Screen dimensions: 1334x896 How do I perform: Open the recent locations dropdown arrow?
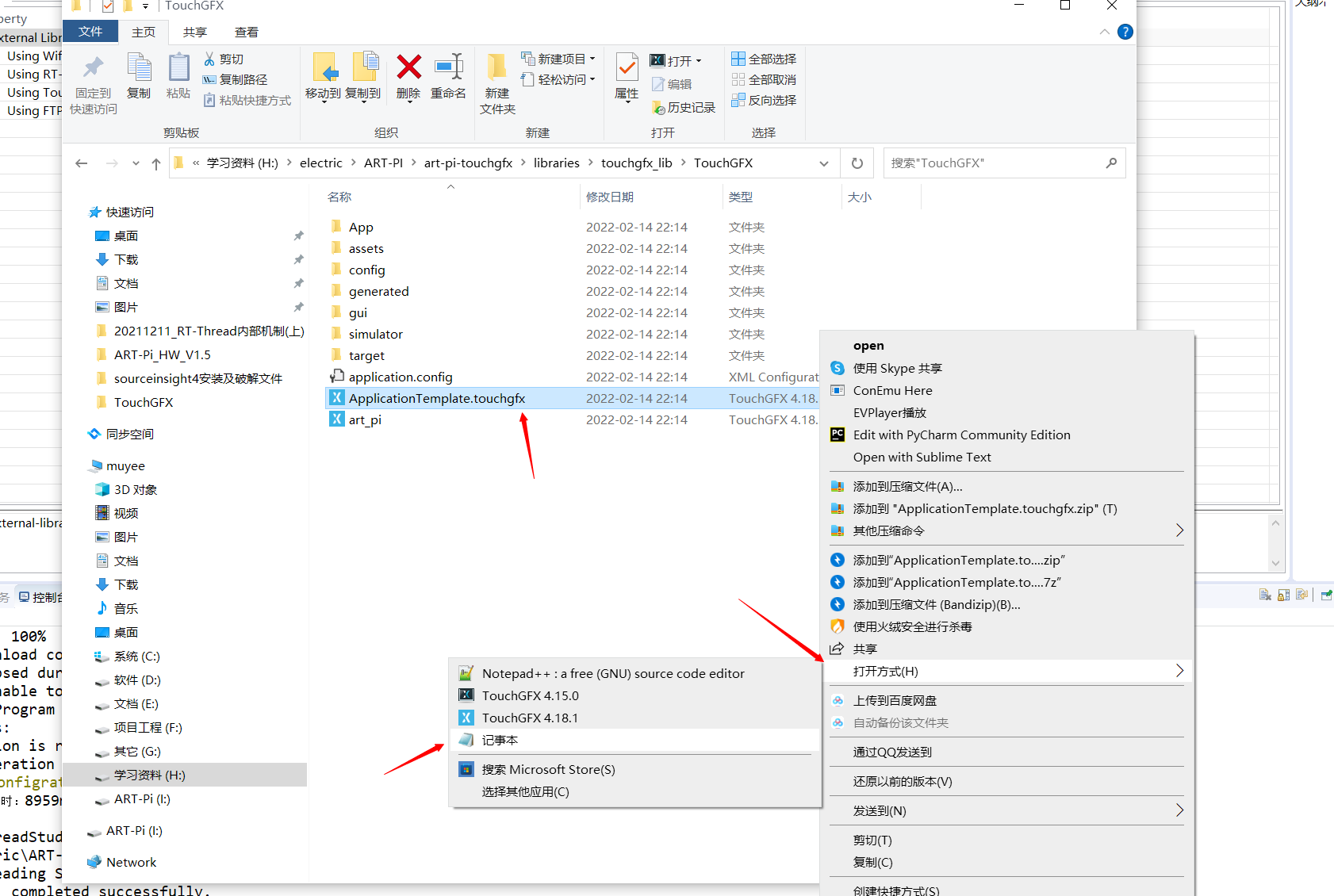point(136,164)
